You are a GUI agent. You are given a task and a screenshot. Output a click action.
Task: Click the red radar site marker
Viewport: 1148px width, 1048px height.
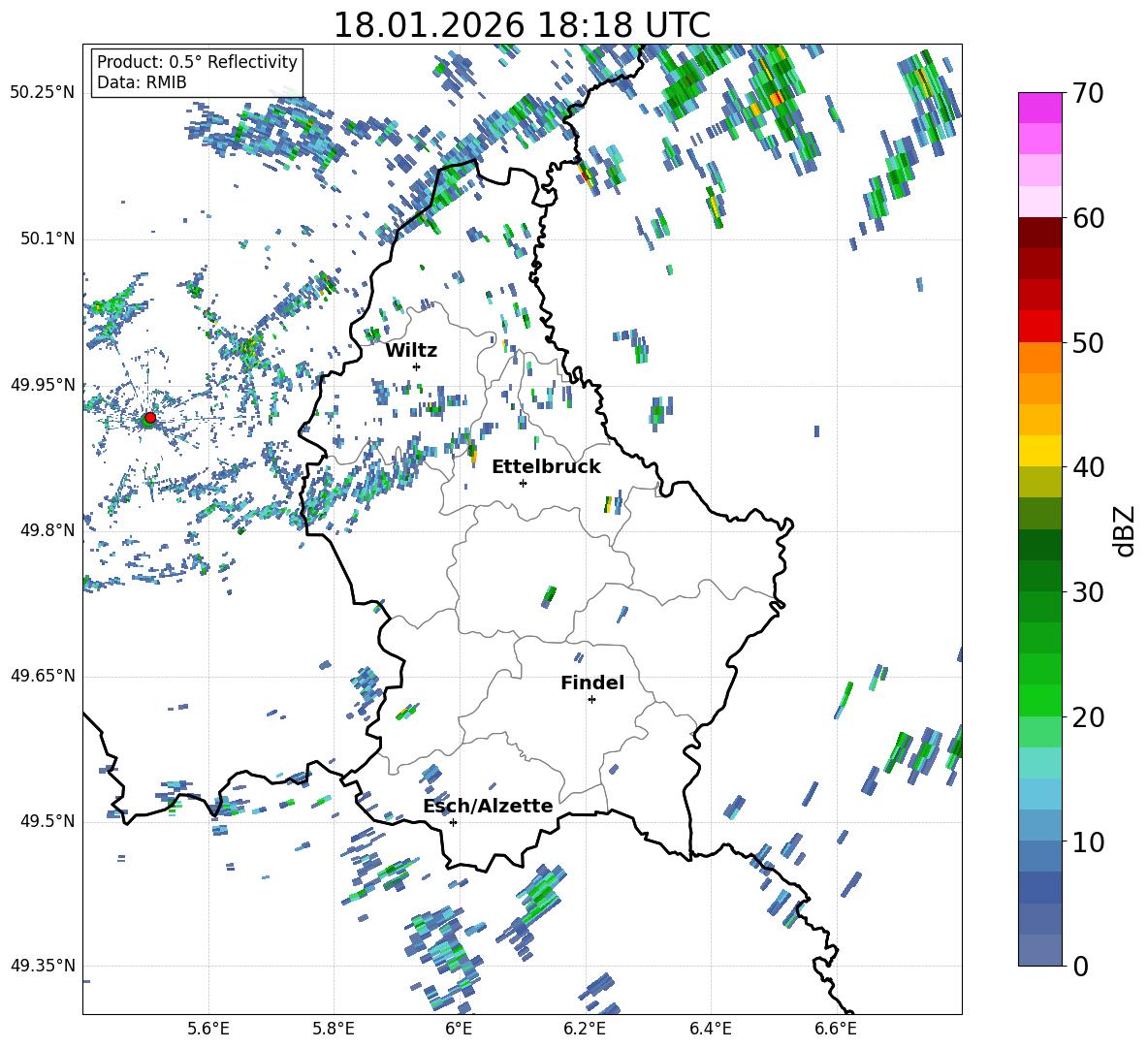(150, 418)
